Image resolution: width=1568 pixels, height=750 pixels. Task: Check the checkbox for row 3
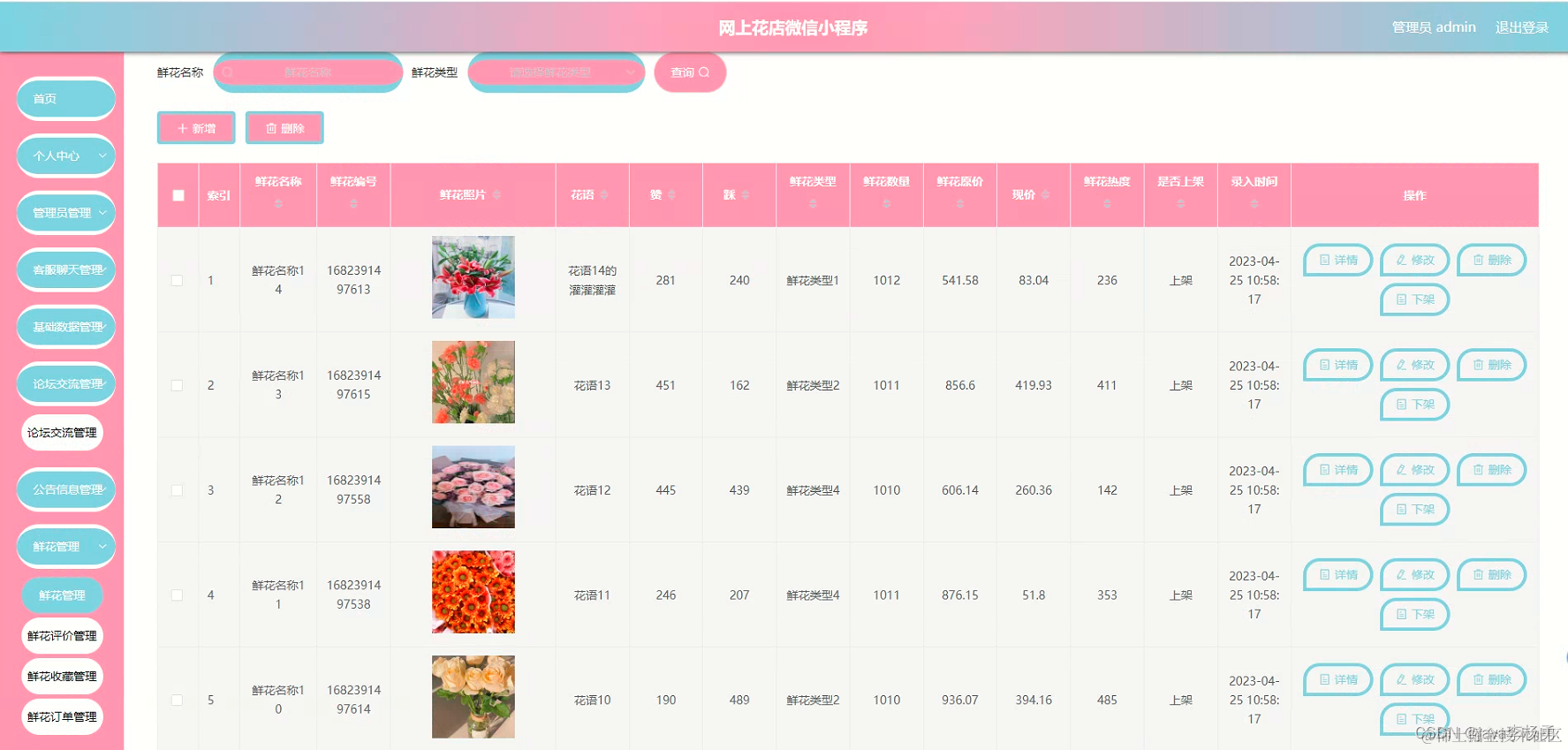click(177, 490)
